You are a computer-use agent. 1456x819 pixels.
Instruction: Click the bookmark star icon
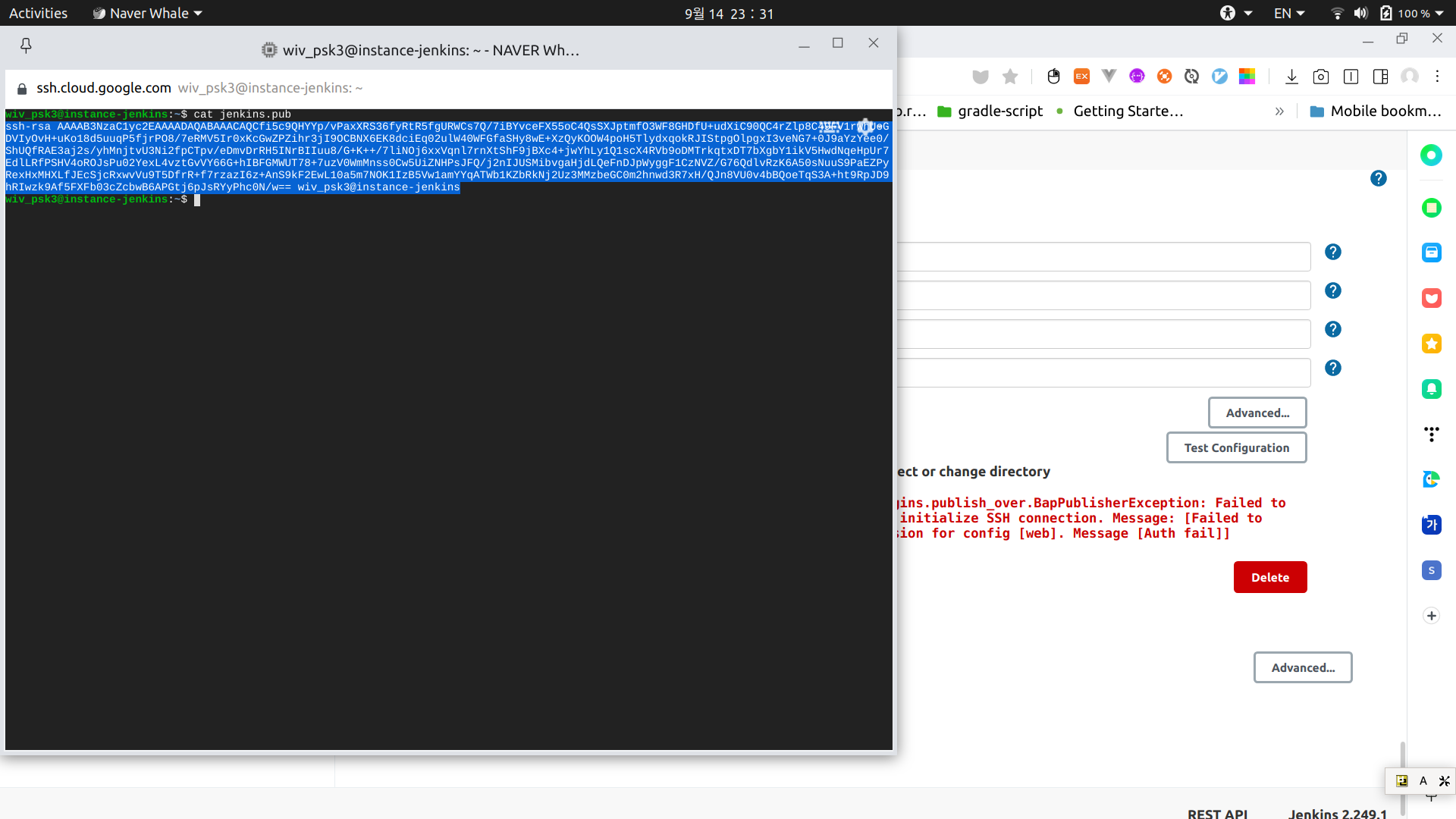point(1009,77)
